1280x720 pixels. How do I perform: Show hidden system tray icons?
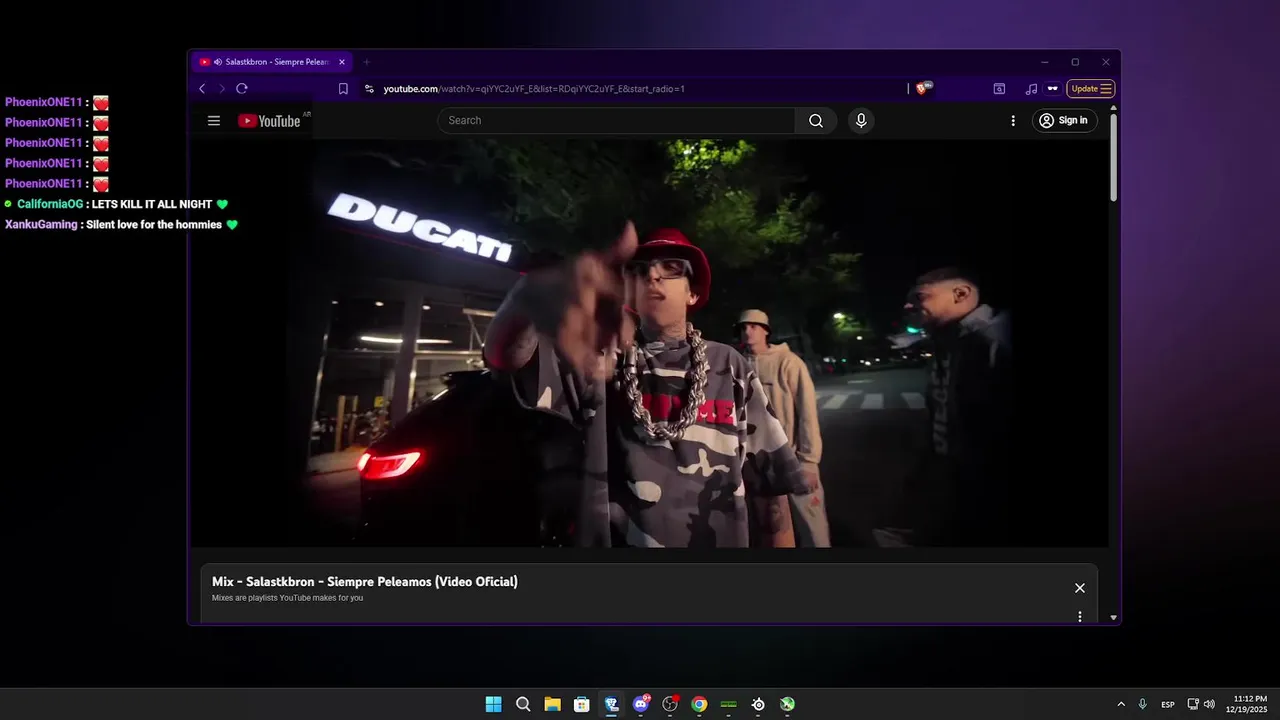pyautogui.click(x=1121, y=704)
